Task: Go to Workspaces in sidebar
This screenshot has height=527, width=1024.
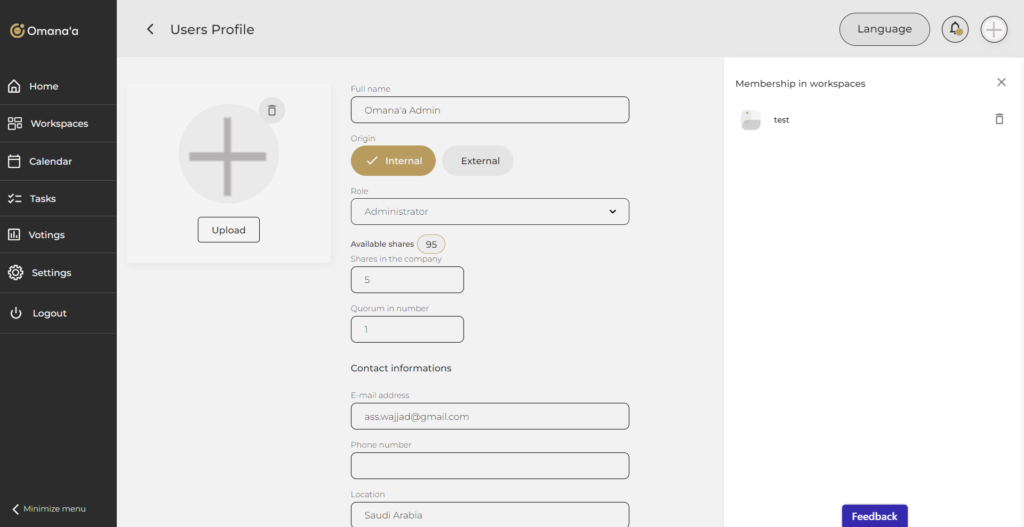Action: [58, 124]
